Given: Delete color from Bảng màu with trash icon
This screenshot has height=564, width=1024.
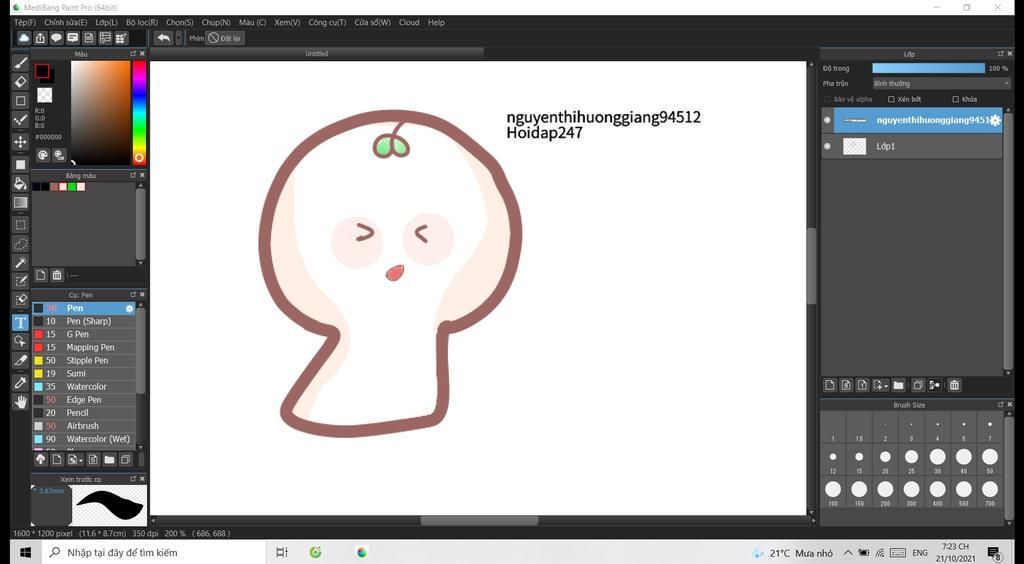Looking at the screenshot, I should (x=57, y=275).
